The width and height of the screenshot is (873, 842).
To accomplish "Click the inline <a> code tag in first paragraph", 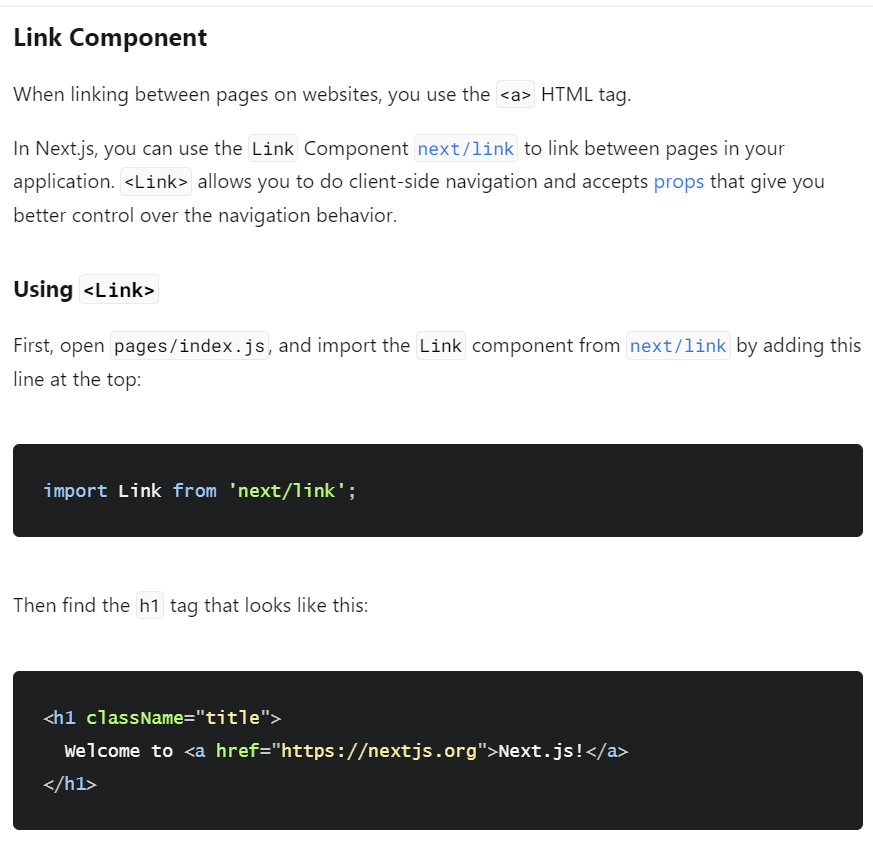I will tap(516, 95).
